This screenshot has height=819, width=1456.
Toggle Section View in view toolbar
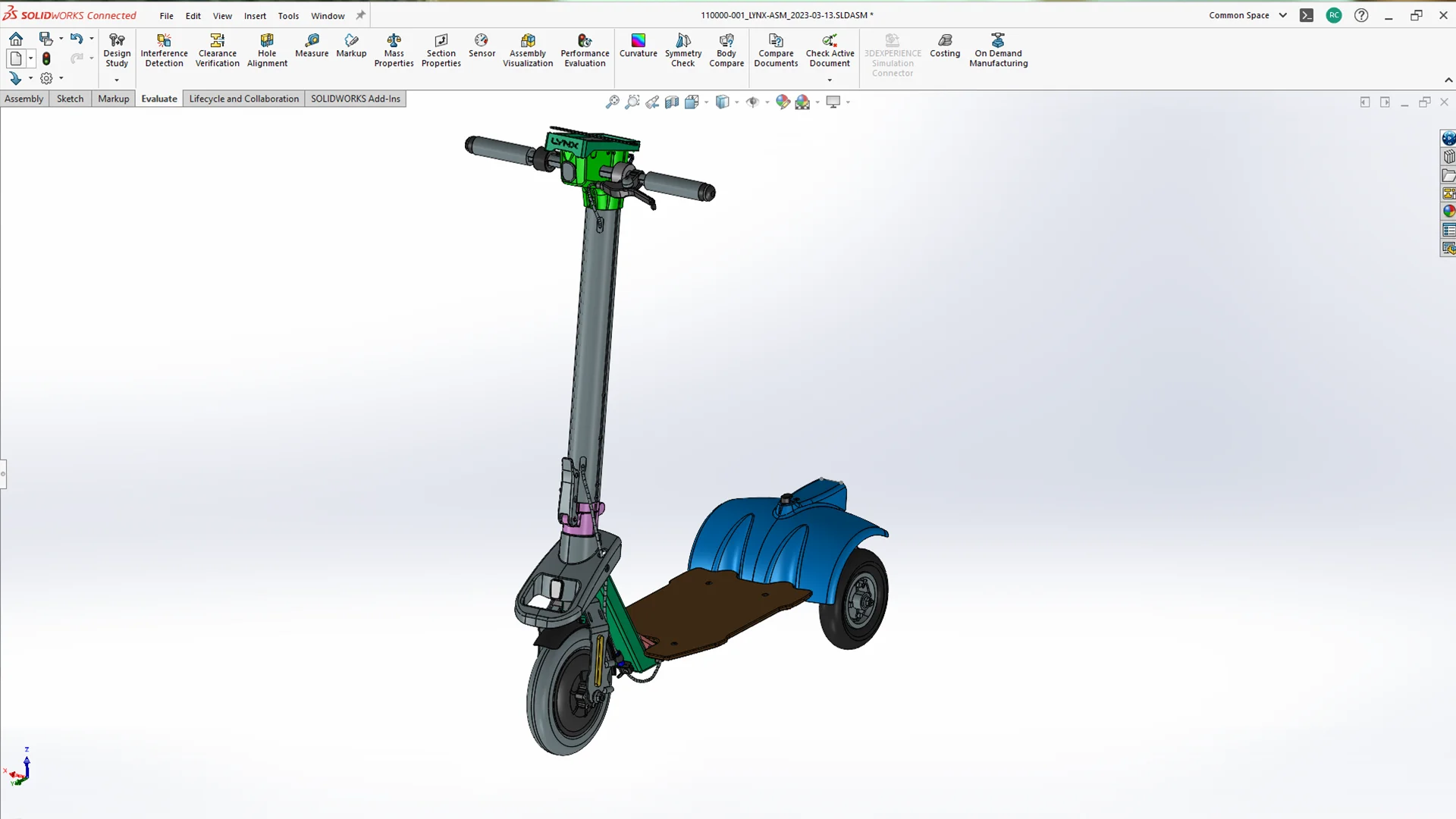pyautogui.click(x=672, y=102)
